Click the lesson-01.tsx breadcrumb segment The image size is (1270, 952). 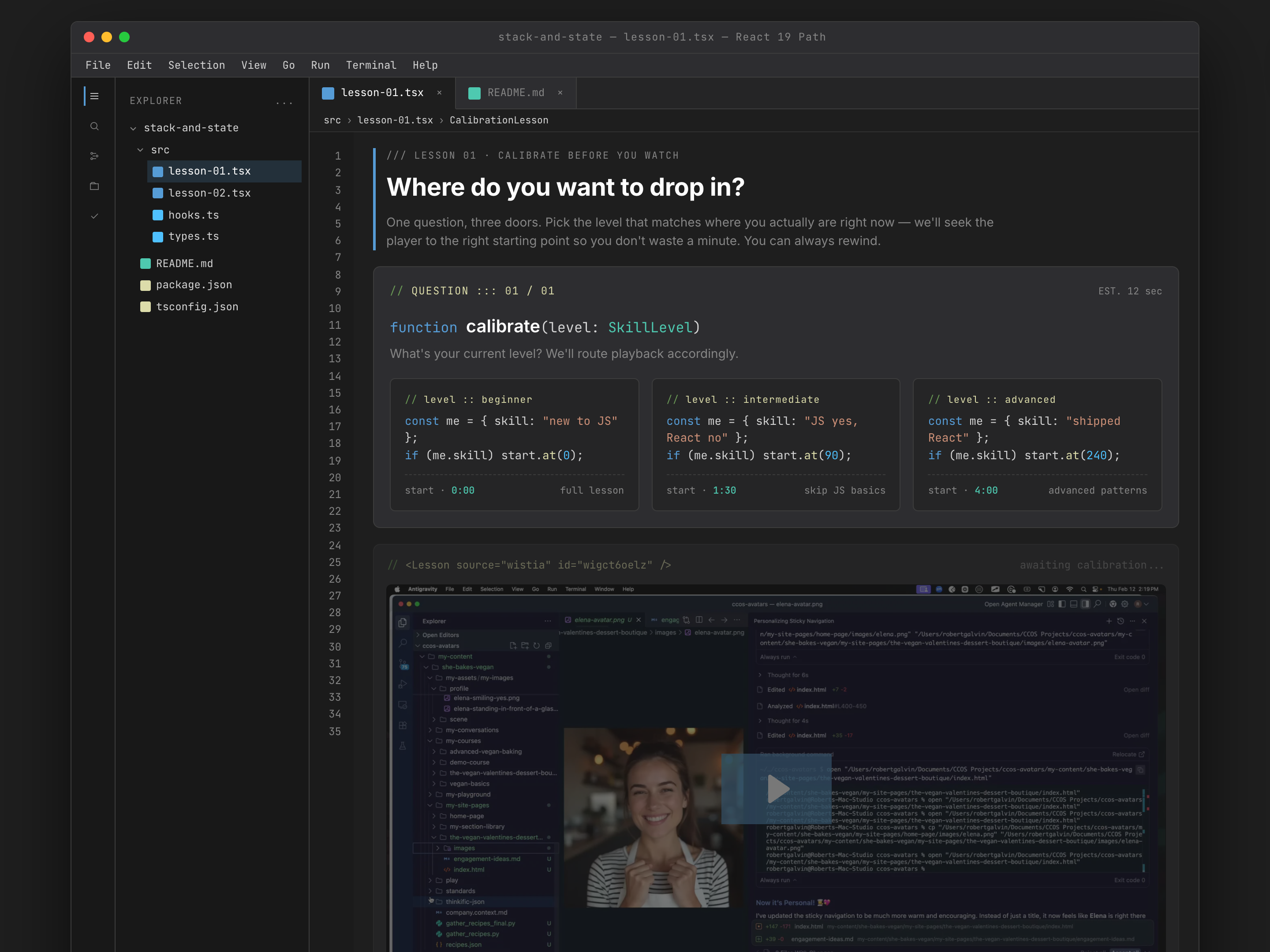click(395, 120)
